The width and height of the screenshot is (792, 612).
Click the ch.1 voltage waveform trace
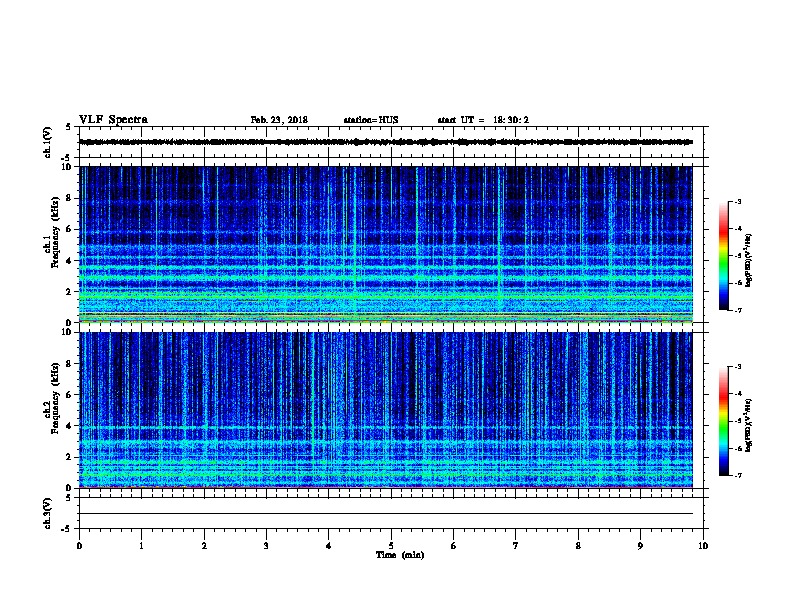pos(386,142)
